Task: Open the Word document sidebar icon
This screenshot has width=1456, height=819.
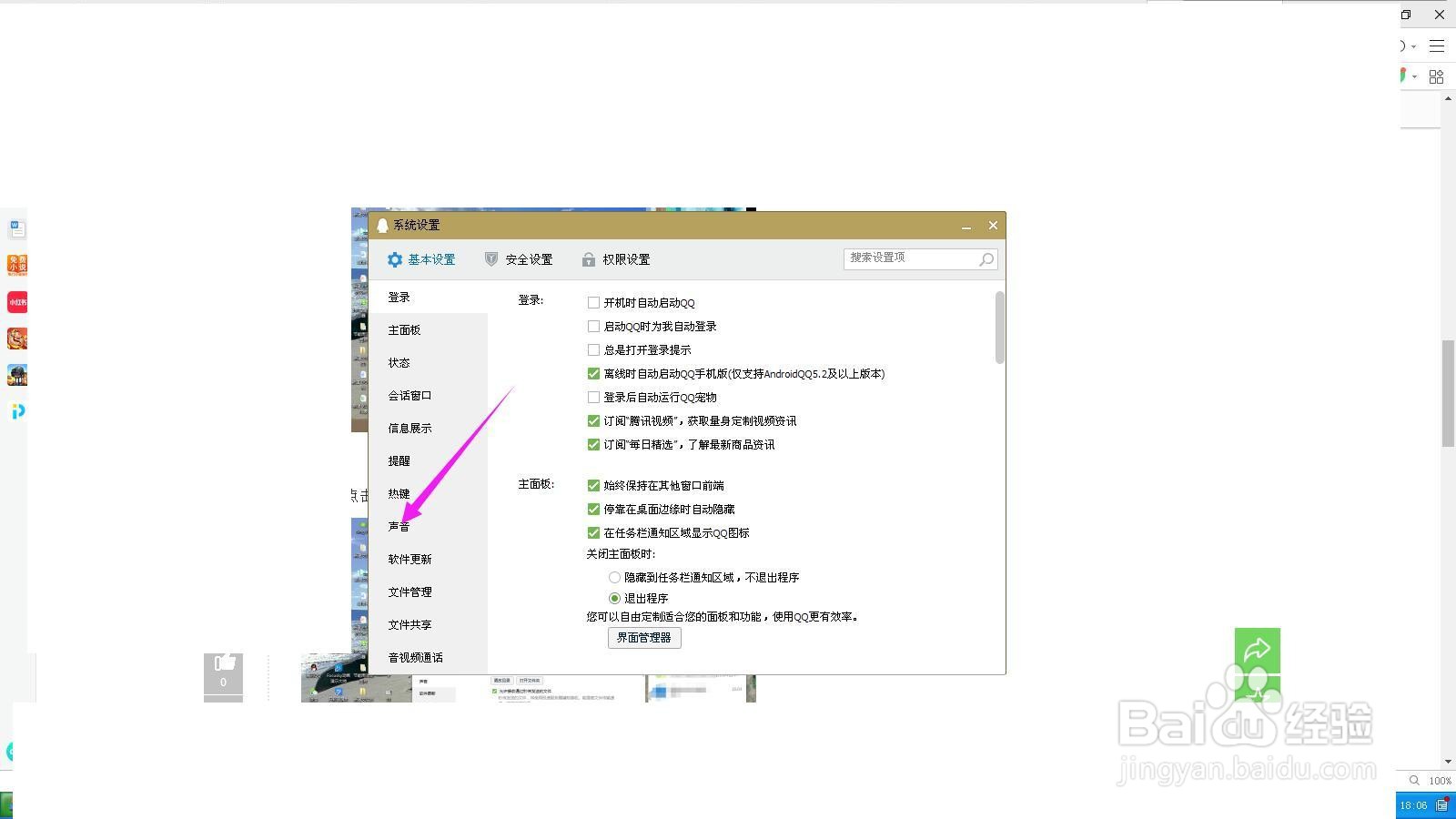Action: pyautogui.click(x=17, y=228)
